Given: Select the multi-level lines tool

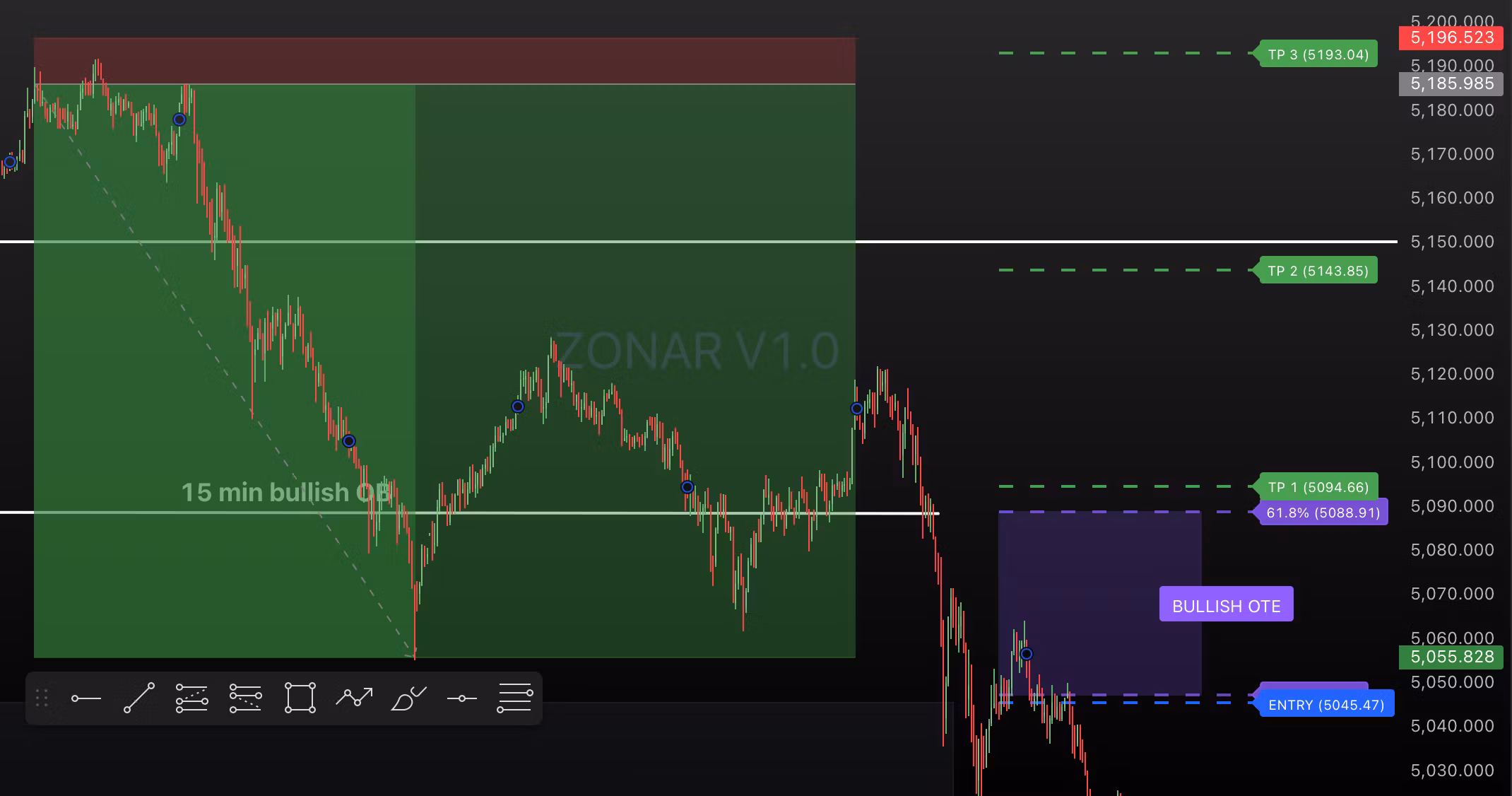Looking at the screenshot, I should click(x=515, y=698).
